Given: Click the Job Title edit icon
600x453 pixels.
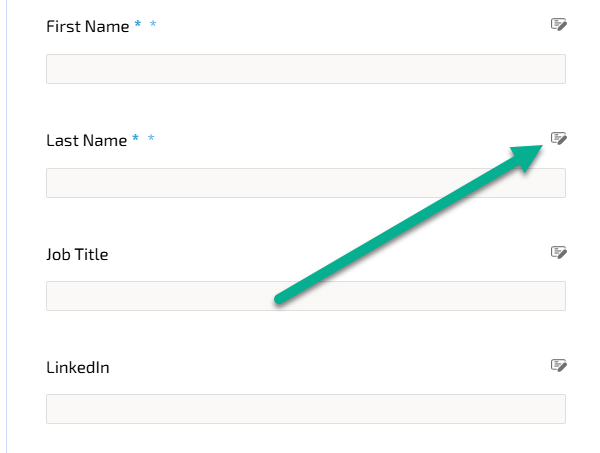Looking at the screenshot, I should point(559,253).
